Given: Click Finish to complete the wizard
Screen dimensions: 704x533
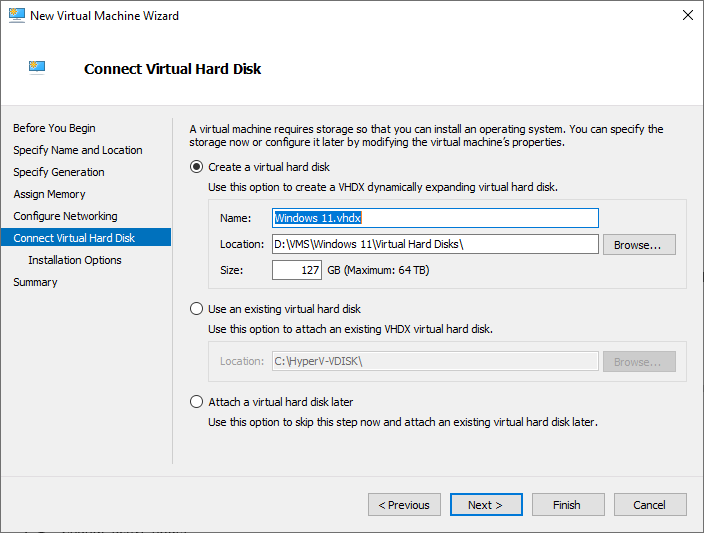Looking at the screenshot, I should (x=568, y=505).
